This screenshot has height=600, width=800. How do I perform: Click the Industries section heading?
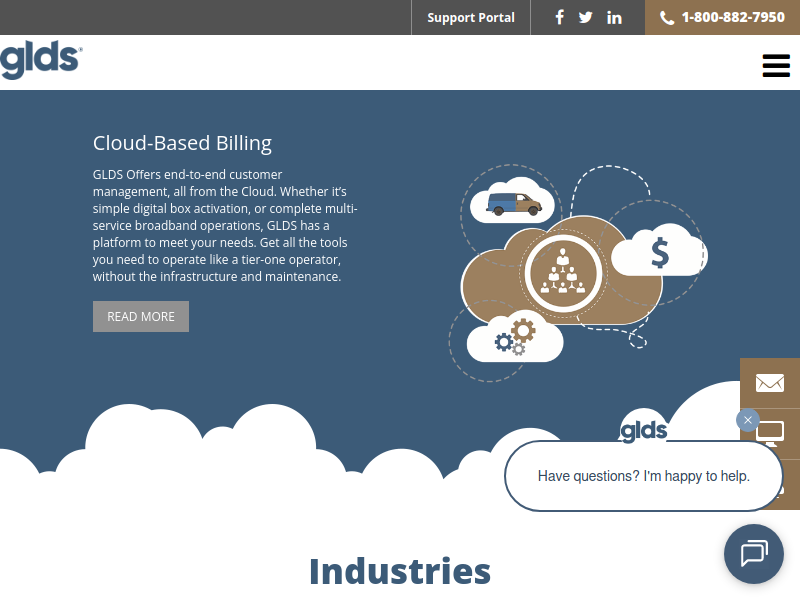(x=399, y=571)
